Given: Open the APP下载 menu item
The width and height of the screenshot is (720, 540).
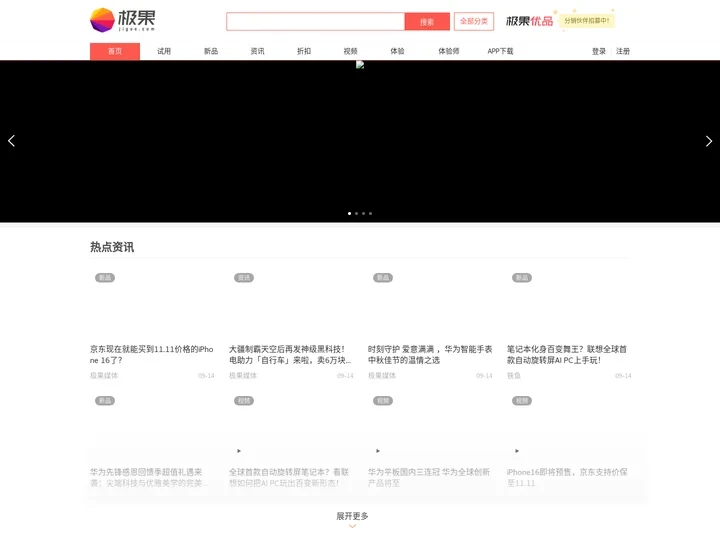Looking at the screenshot, I should pyautogui.click(x=500, y=51).
